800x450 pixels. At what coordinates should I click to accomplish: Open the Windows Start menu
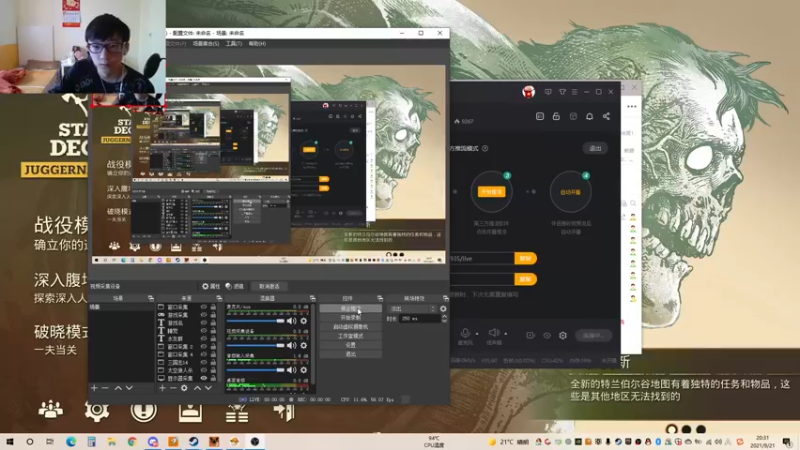coord(9,441)
